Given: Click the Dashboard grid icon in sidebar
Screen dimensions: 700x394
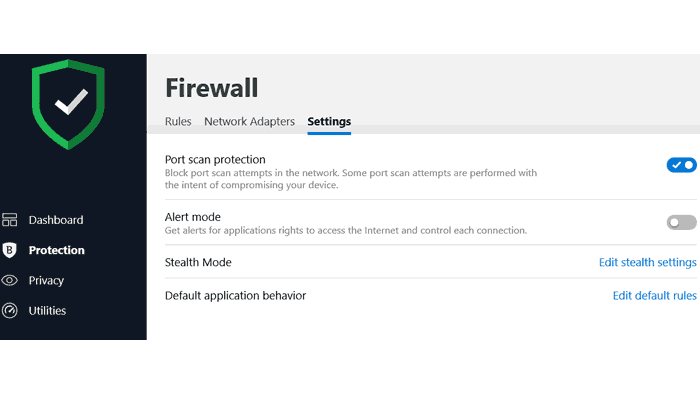Looking at the screenshot, I should point(9,220).
